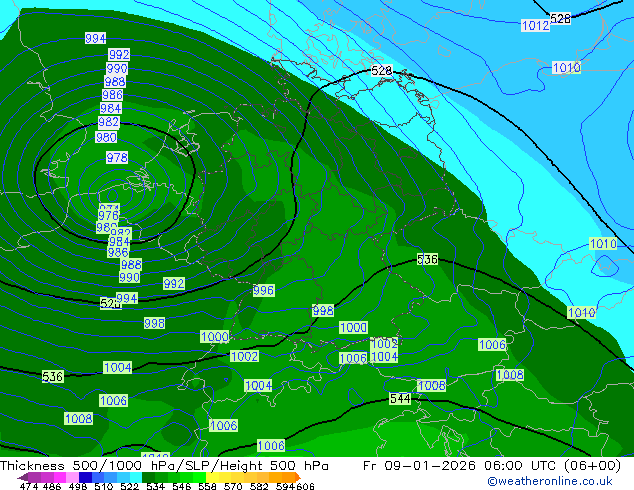This screenshot has width=634, height=490.
Task: Pick the bright yellow legend swatch after green
Action: (x=213, y=477)
